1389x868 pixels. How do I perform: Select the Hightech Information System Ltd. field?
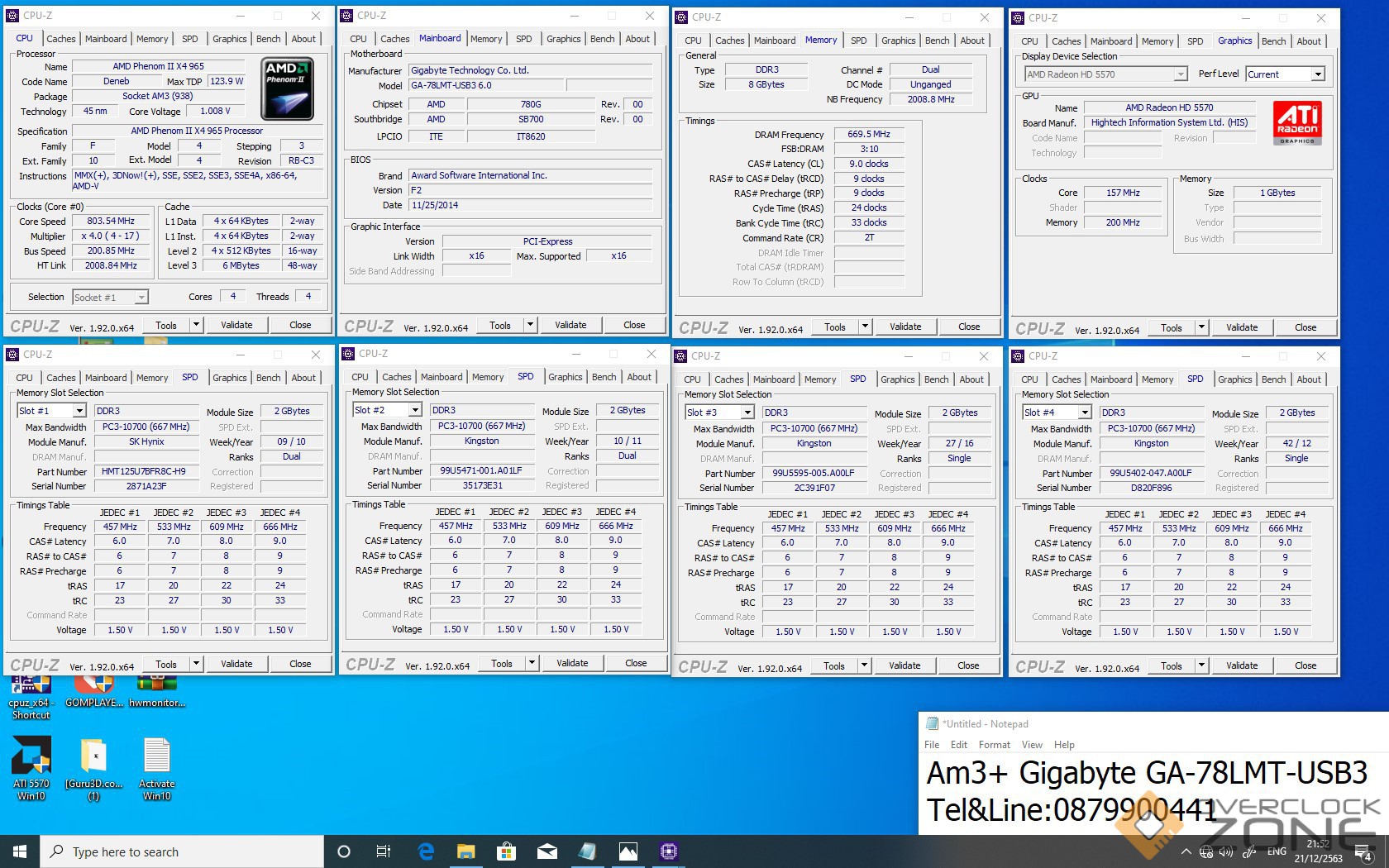point(1169,122)
